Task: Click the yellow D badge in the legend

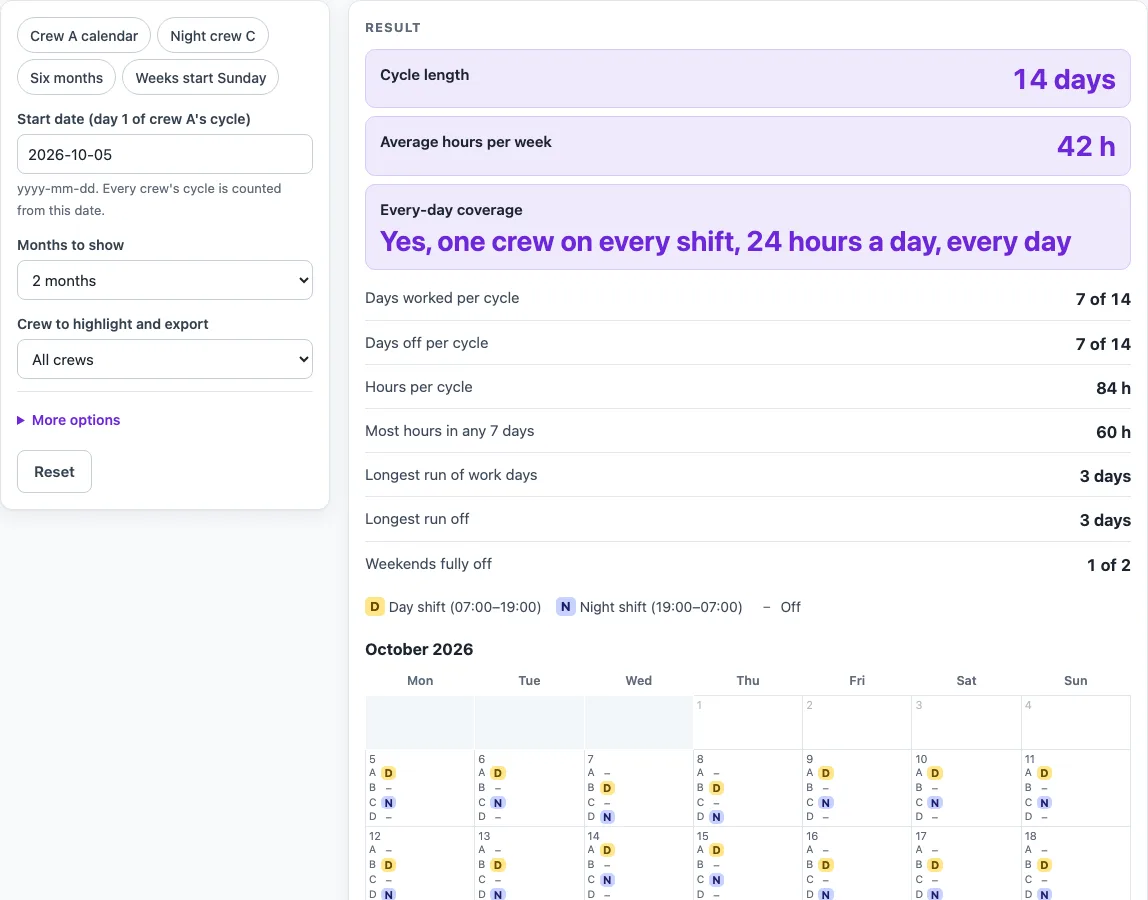Action: [x=374, y=606]
